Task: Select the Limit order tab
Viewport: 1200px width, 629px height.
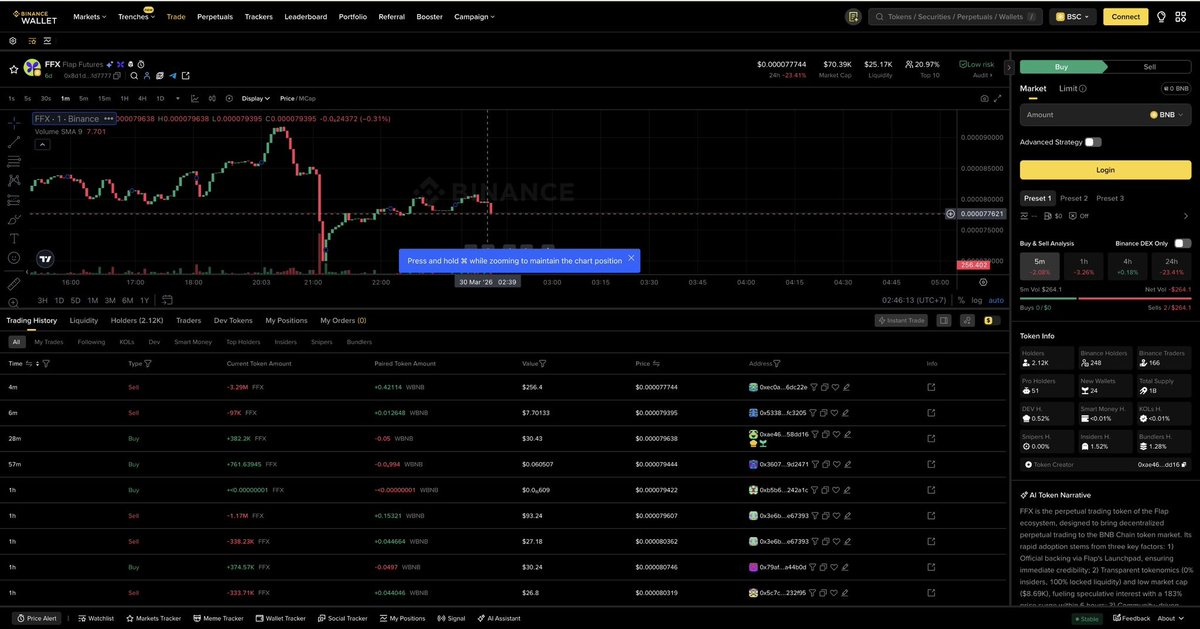Action: click(1072, 89)
